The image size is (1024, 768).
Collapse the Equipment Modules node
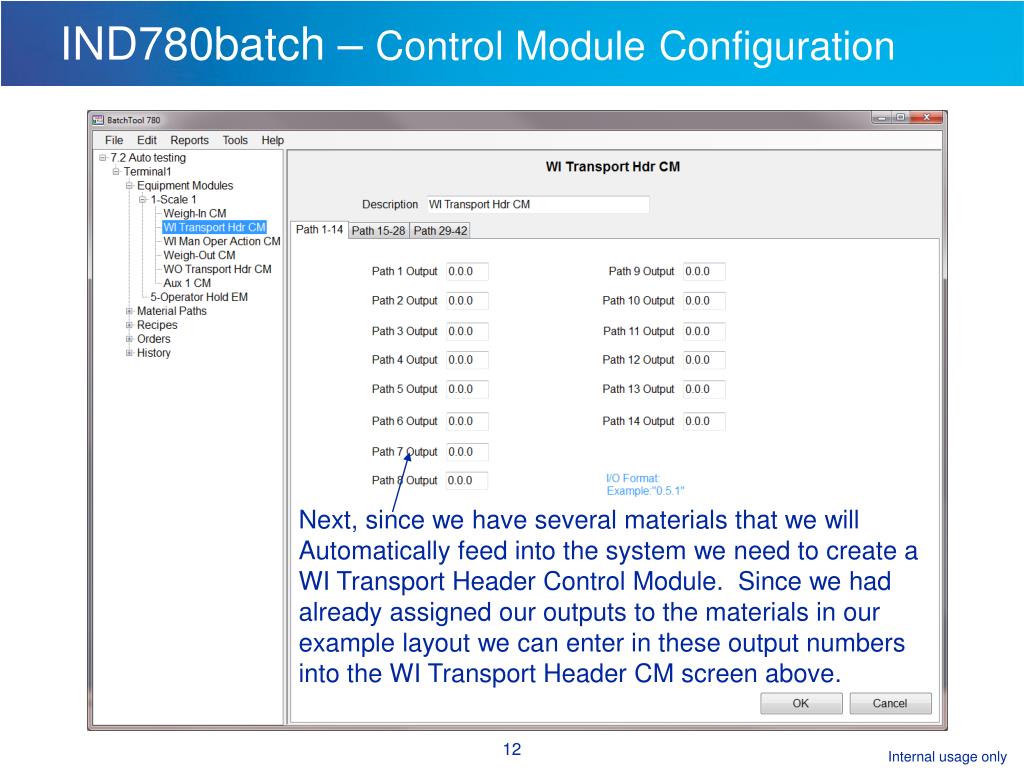[x=129, y=185]
